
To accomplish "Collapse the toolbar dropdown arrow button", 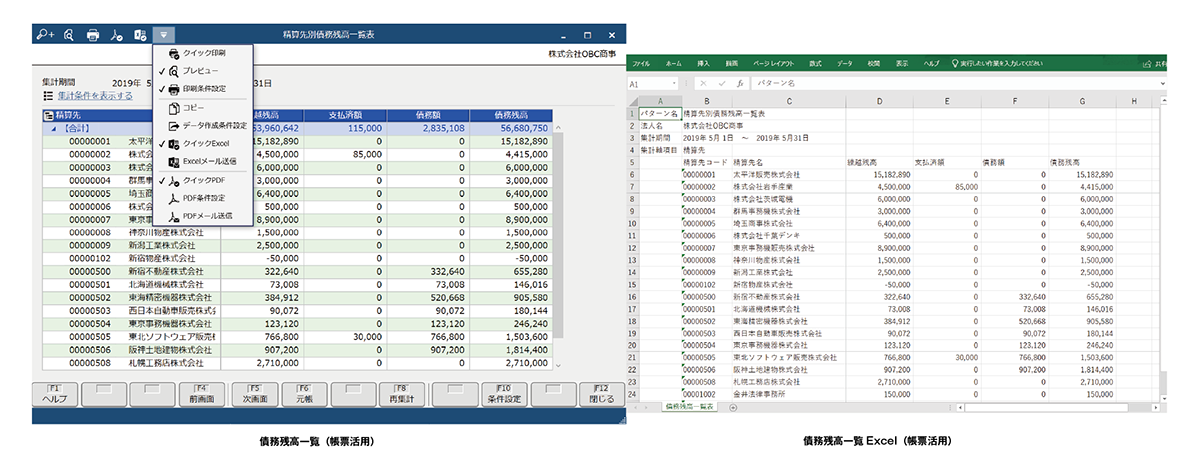I will click(164, 35).
